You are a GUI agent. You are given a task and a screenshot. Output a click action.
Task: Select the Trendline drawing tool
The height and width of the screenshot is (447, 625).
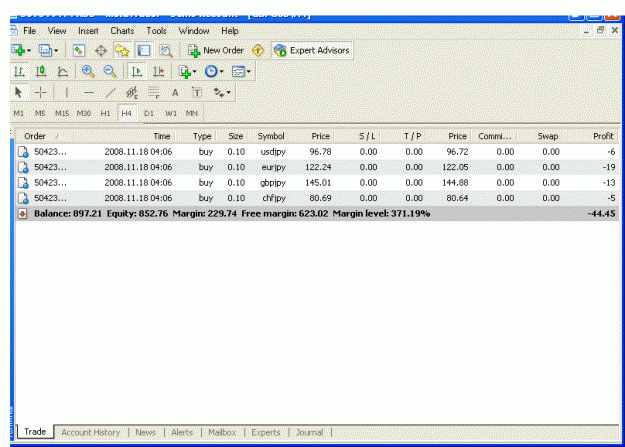point(110,93)
